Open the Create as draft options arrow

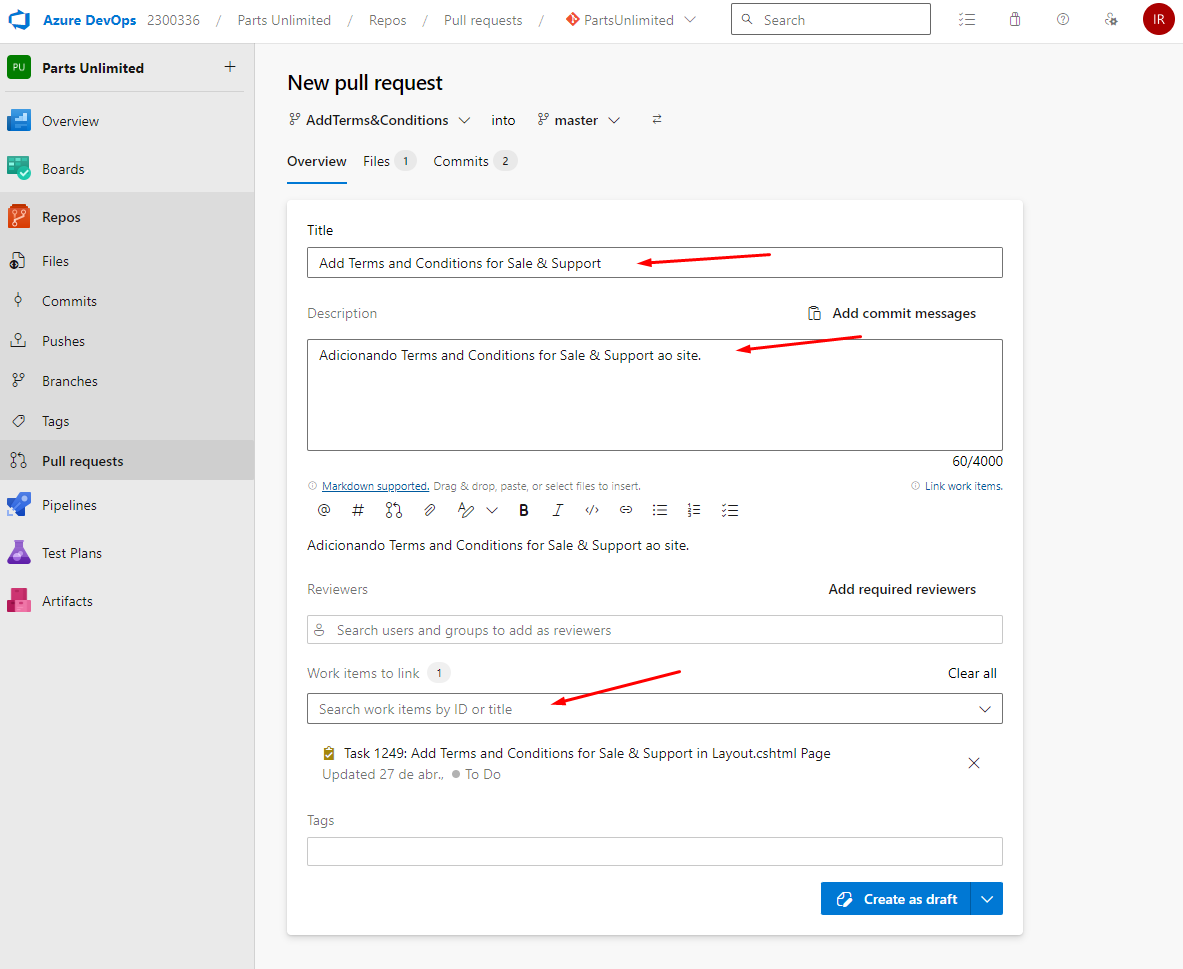tap(987, 899)
